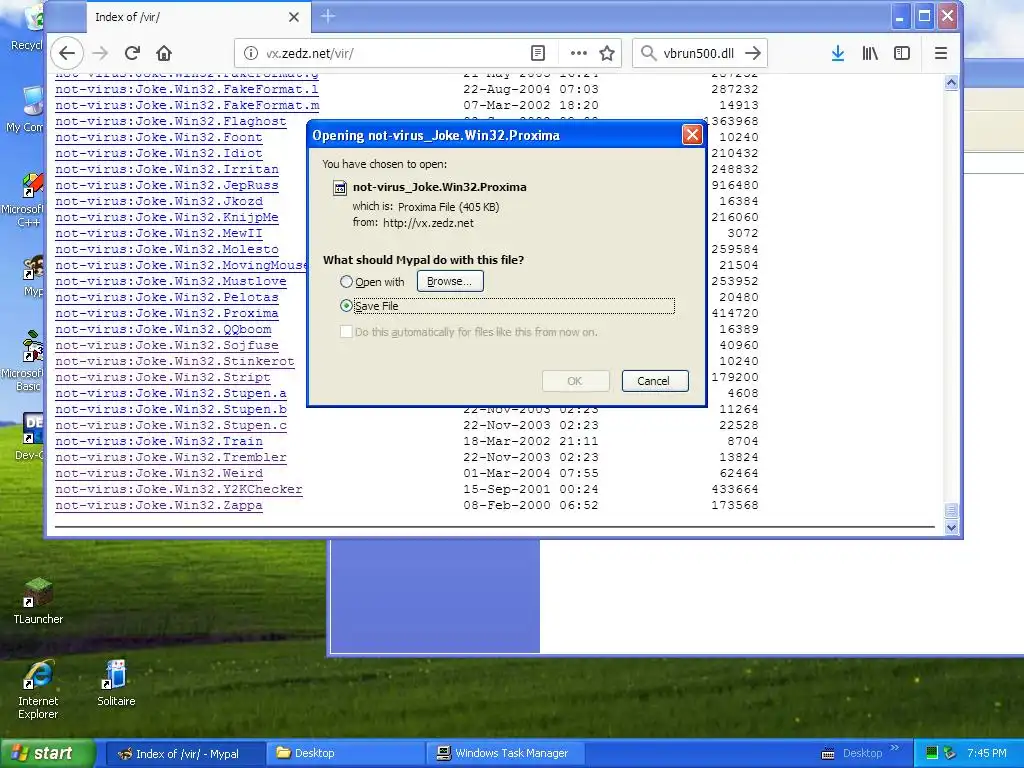Click the search box containing vbrun500.dll
This screenshot has width=1024, height=768.
(x=699, y=54)
